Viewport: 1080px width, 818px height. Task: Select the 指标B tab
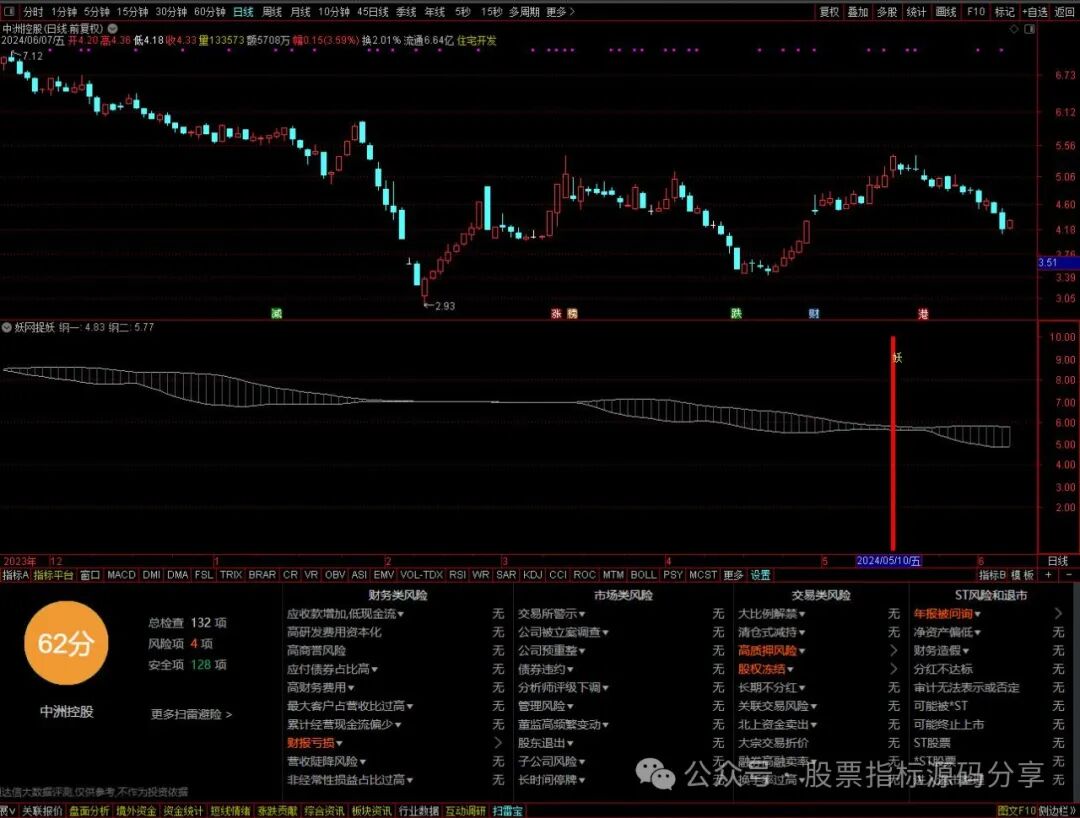pyautogui.click(x=992, y=575)
